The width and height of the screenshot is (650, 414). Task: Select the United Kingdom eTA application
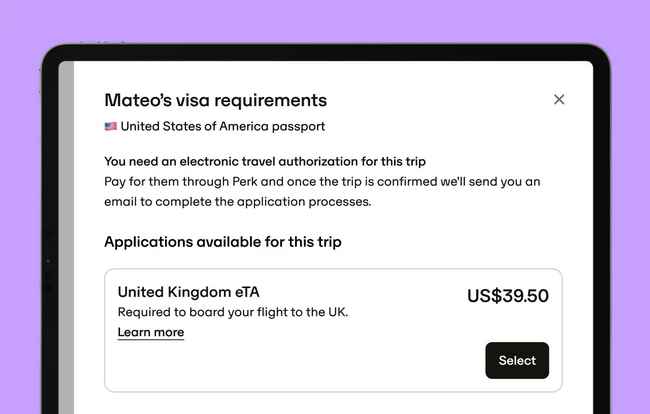[x=517, y=360]
